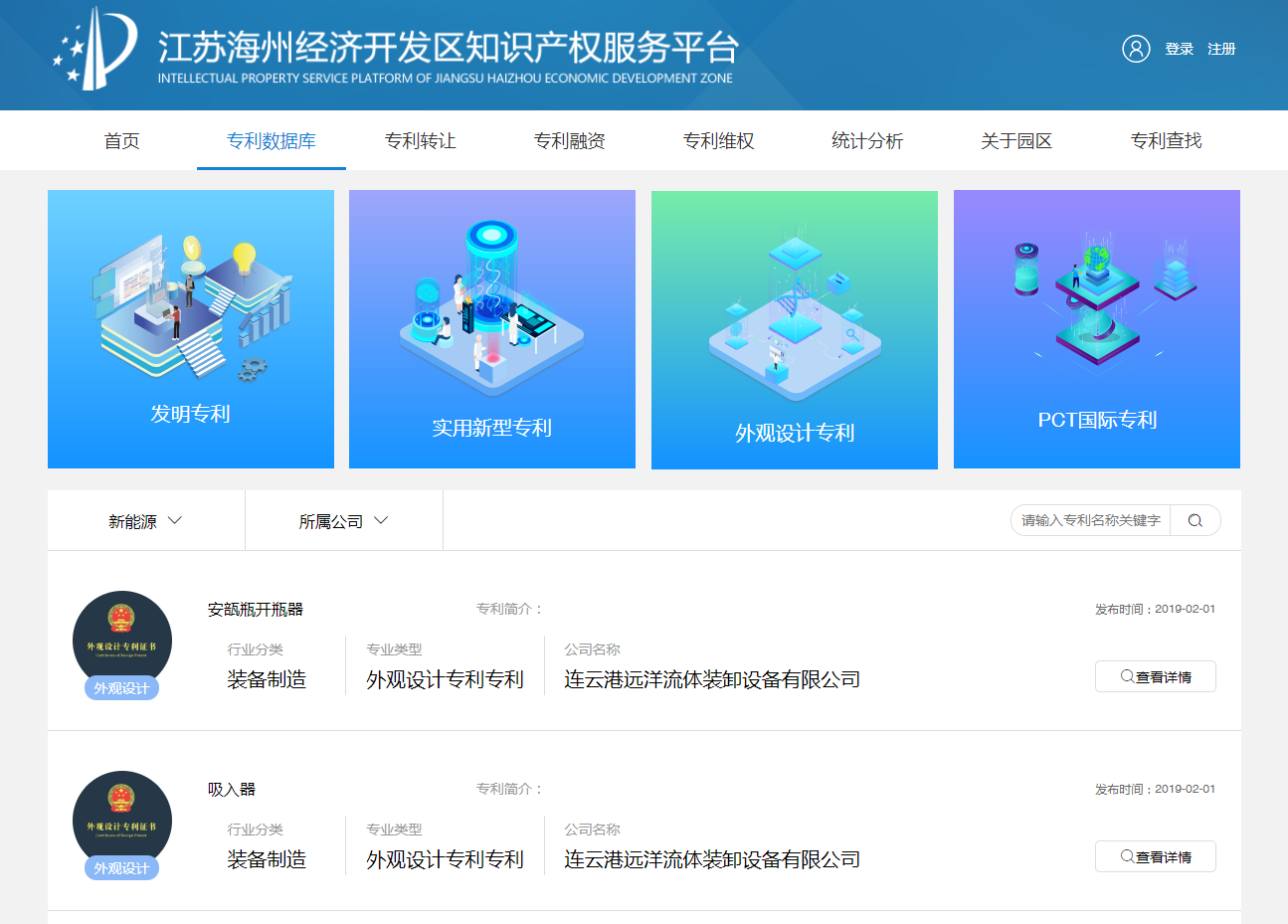
Task: Open the 发明专利 invention patent card
Action: click(x=191, y=329)
